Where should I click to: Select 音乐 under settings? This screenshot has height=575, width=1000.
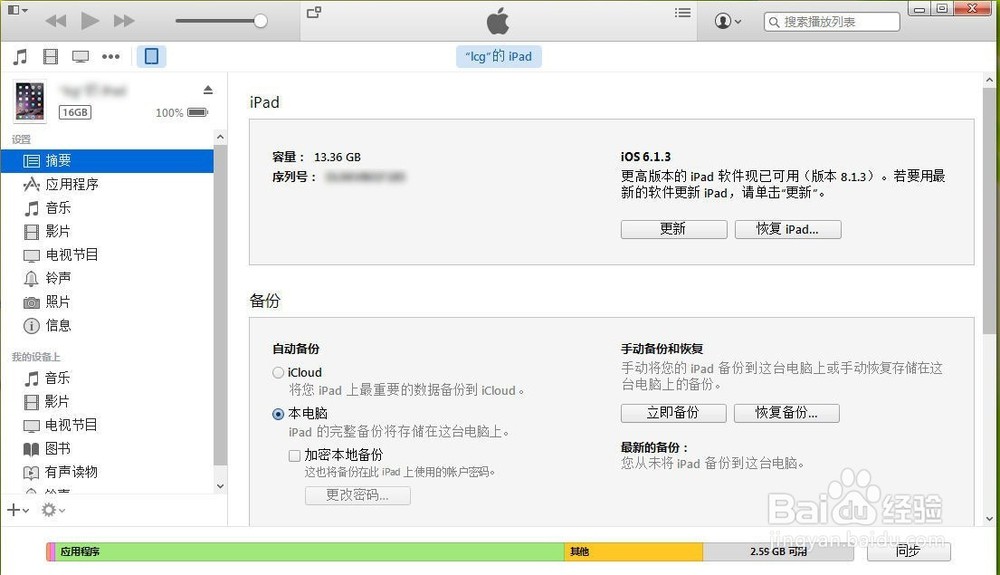107,208
